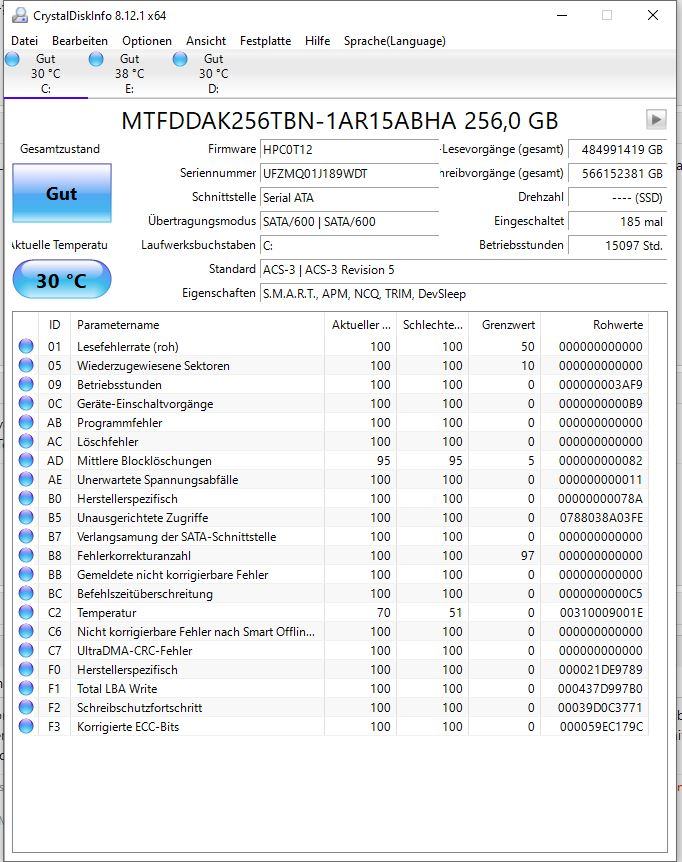
Task: Click status icon for Total LBA Write
Action: pyautogui.click(x=26, y=688)
